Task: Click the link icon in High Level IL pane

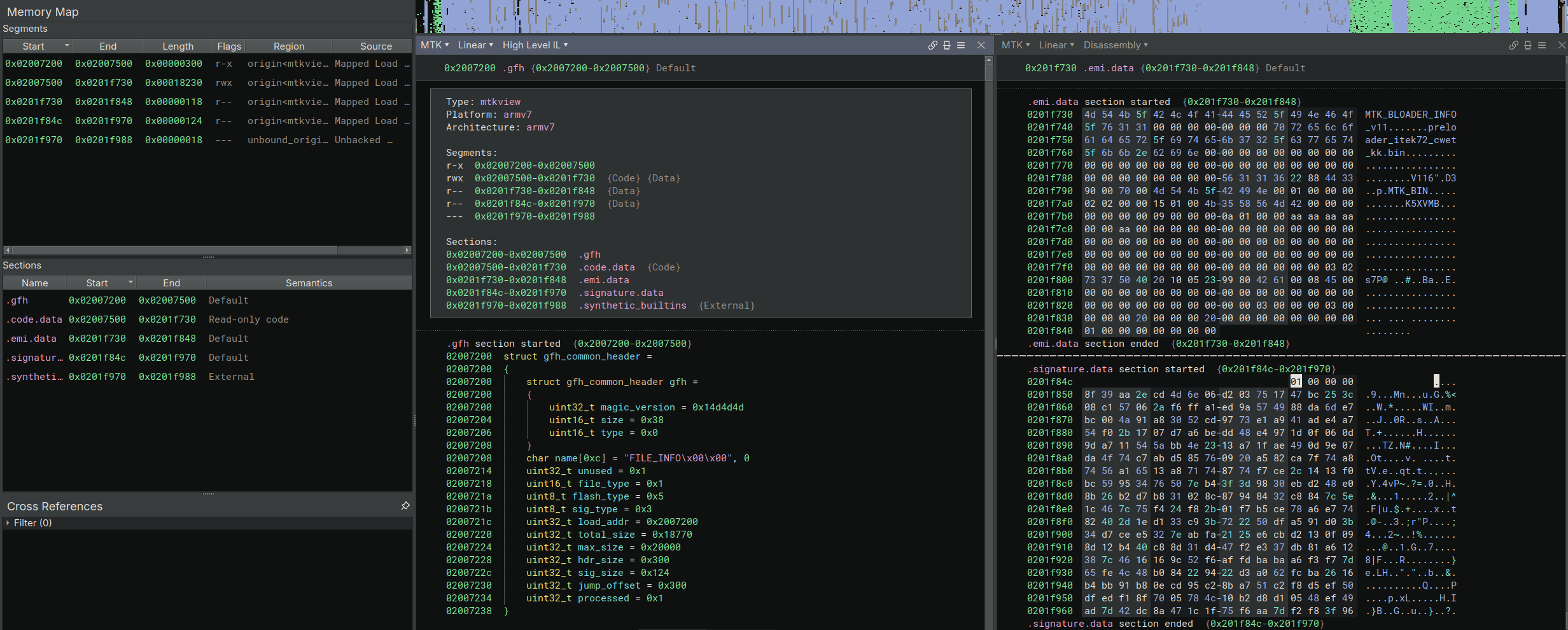Action: 932,45
